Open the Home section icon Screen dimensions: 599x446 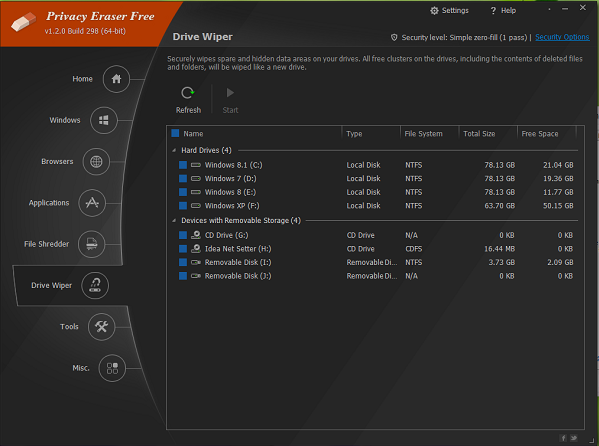point(116,79)
